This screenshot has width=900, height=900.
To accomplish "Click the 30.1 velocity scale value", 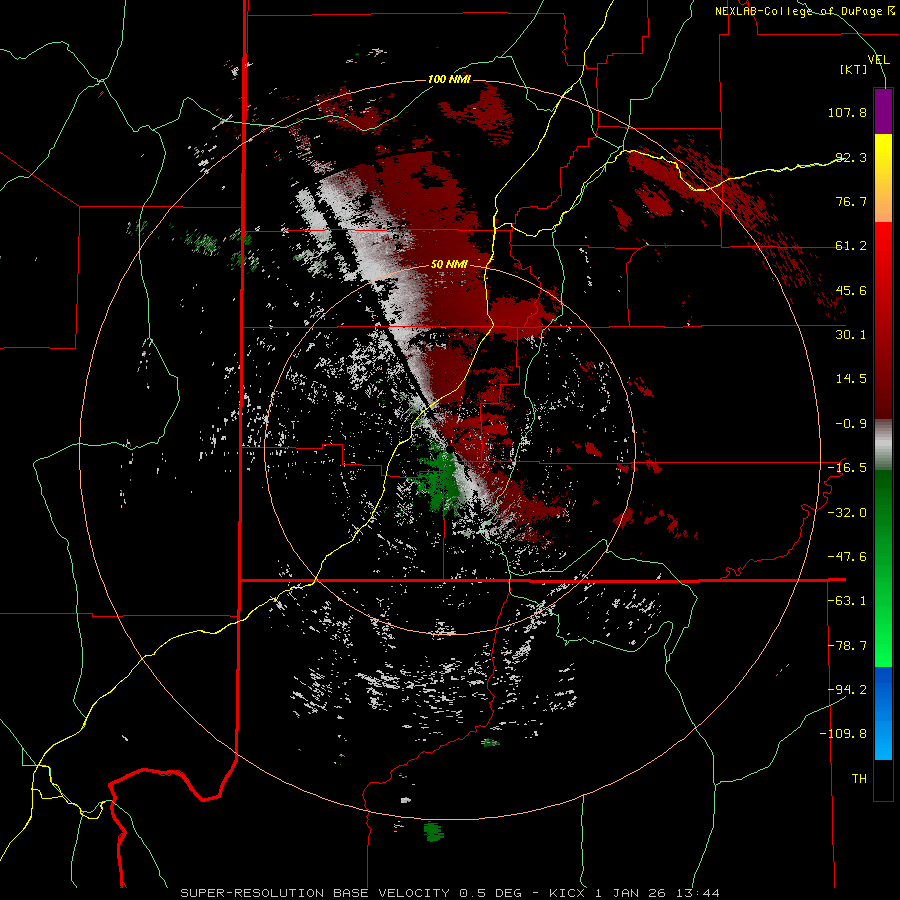I will tap(851, 335).
